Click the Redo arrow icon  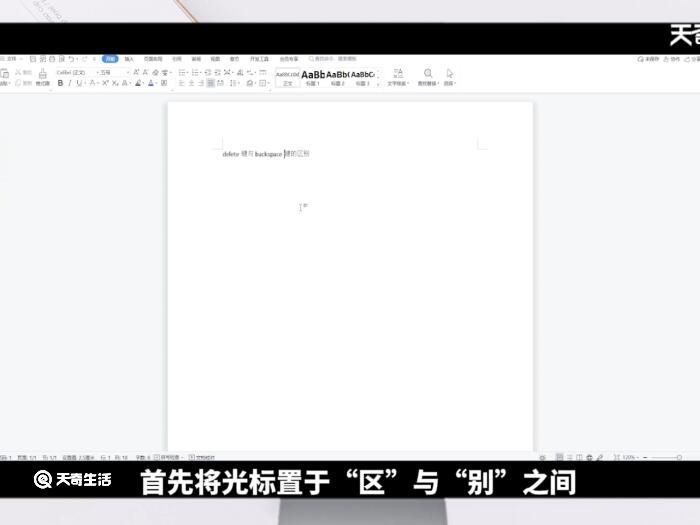84,59
